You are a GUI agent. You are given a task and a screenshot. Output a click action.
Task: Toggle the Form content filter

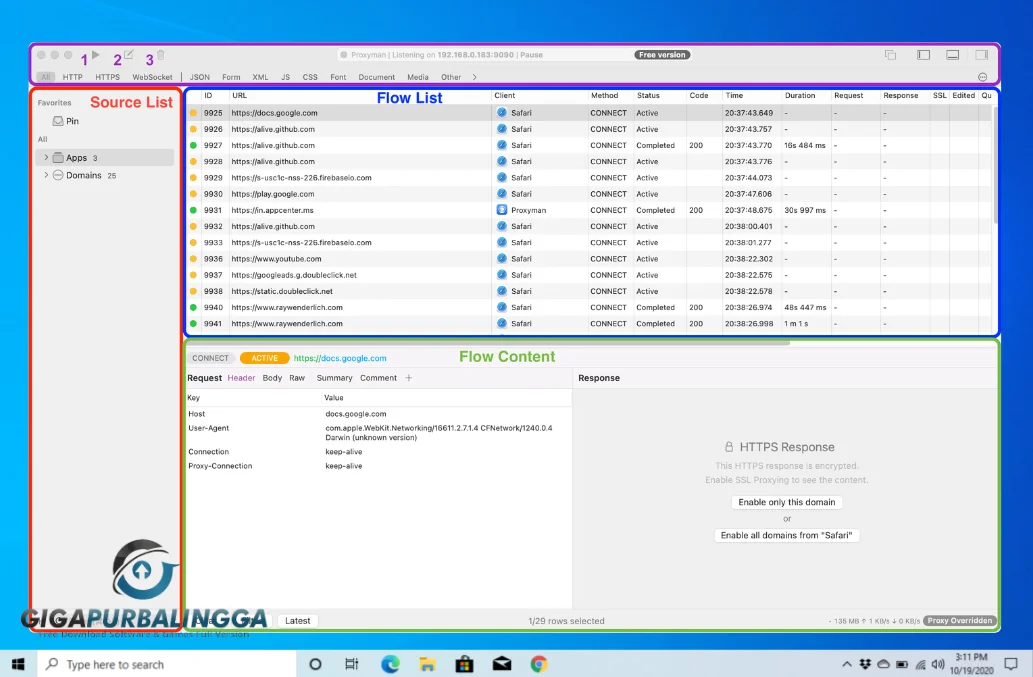click(x=231, y=77)
